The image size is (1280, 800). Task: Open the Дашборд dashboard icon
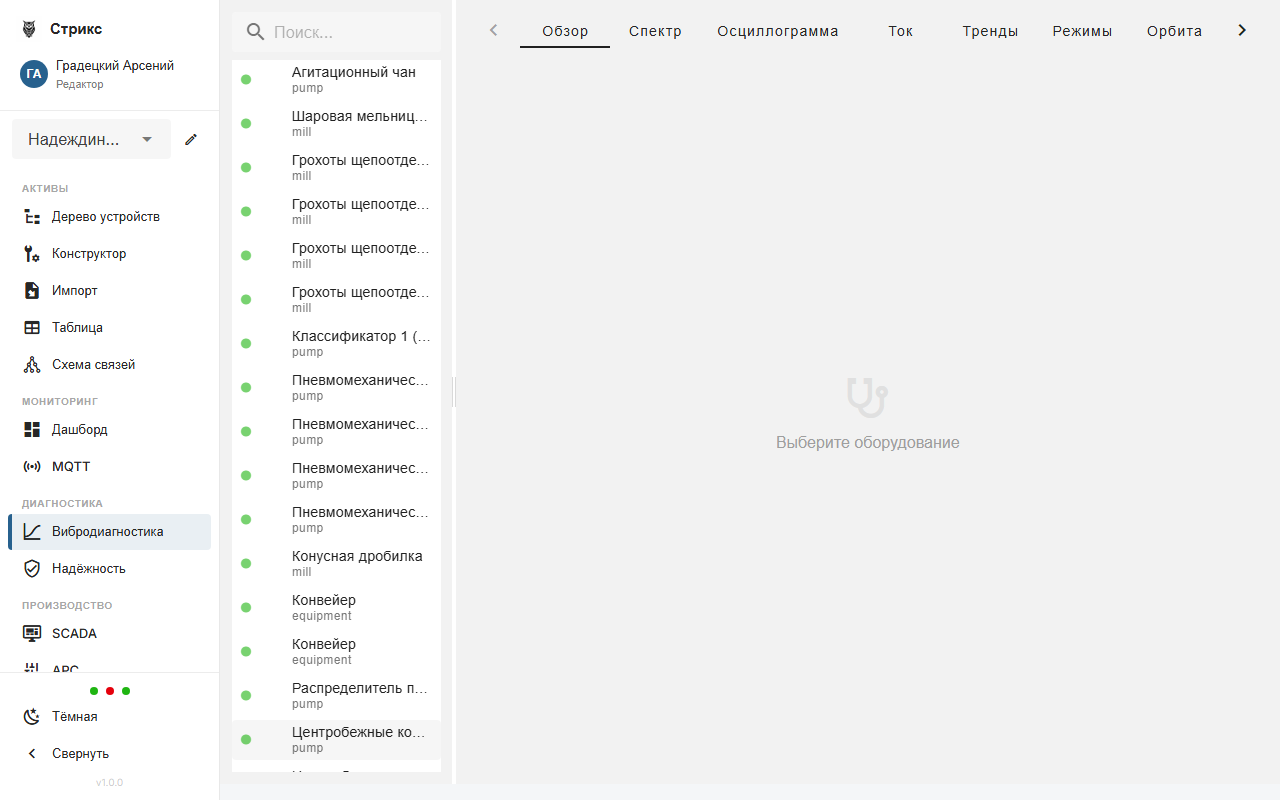[x=32, y=430]
